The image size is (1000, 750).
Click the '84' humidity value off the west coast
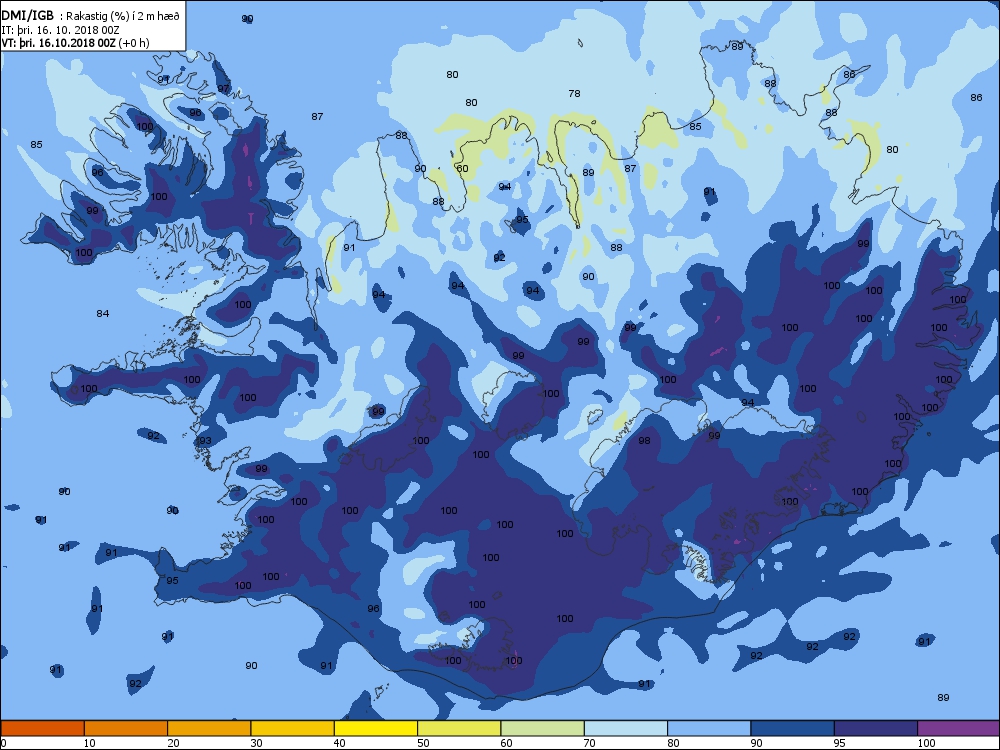click(103, 313)
